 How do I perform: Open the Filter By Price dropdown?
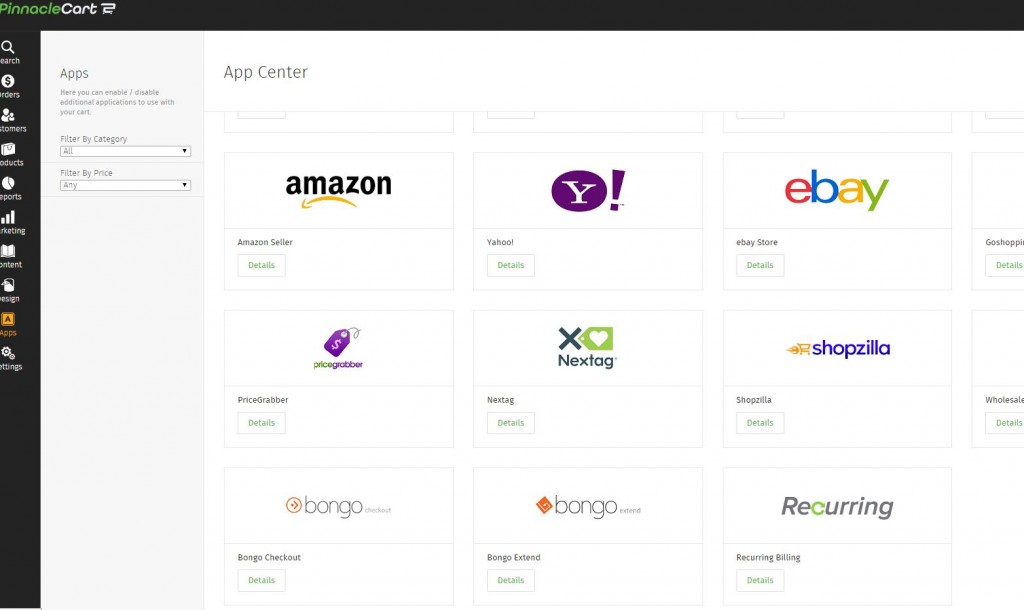[x=125, y=185]
